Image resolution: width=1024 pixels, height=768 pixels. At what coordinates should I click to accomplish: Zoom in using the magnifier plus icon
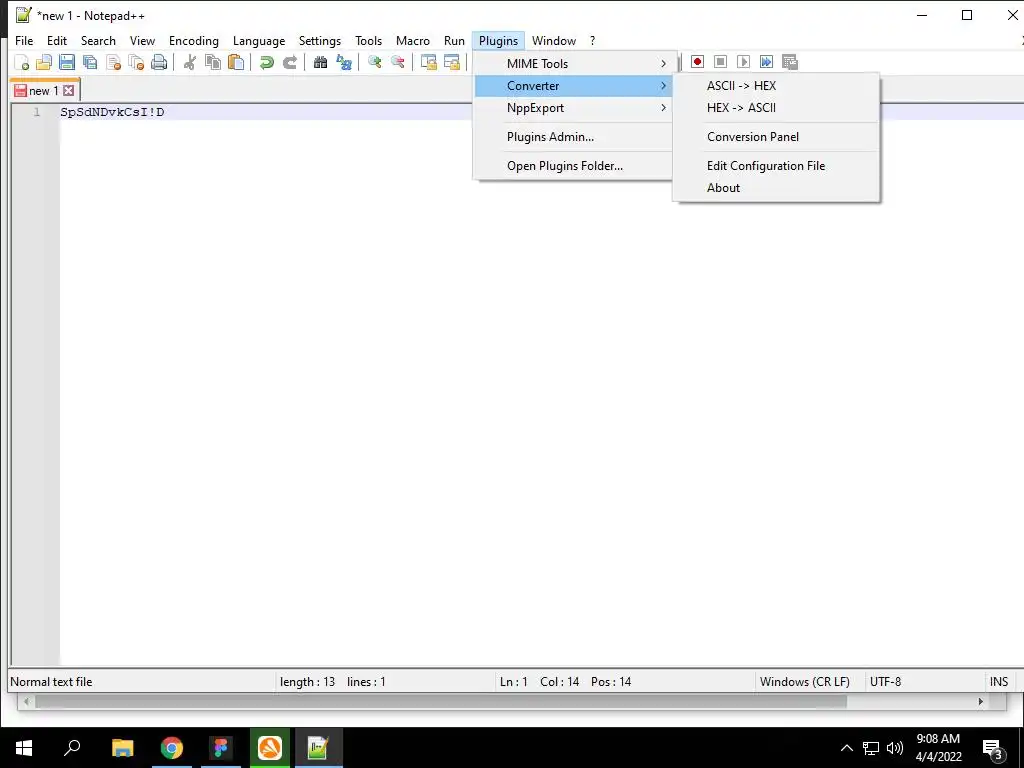pyautogui.click(x=374, y=63)
